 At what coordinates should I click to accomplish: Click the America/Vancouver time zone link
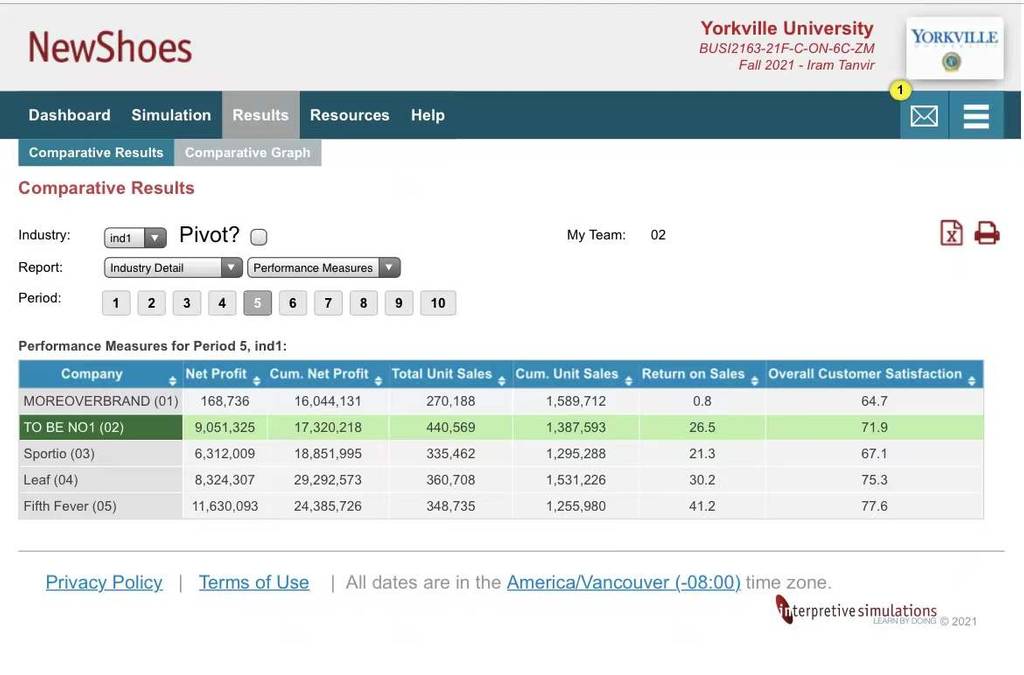(624, 582)
